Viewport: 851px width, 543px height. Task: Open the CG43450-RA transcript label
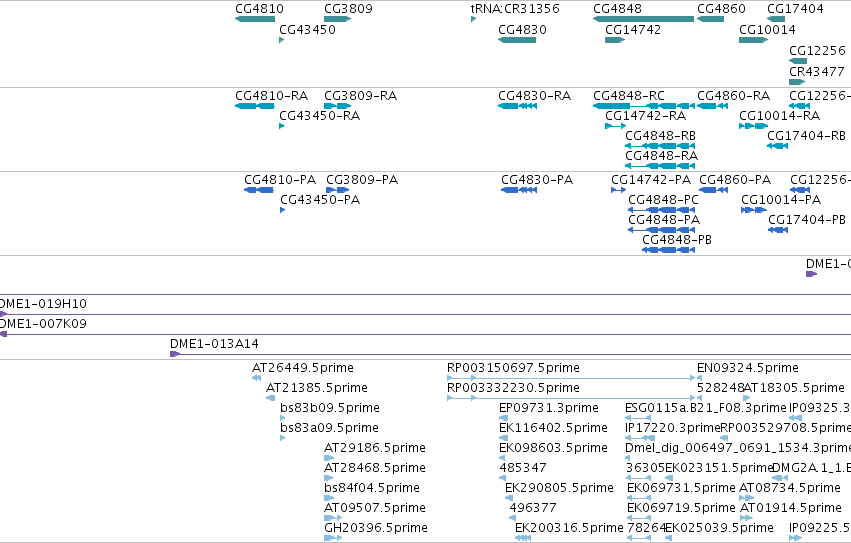pyautogui.click(x=320, y=116)
